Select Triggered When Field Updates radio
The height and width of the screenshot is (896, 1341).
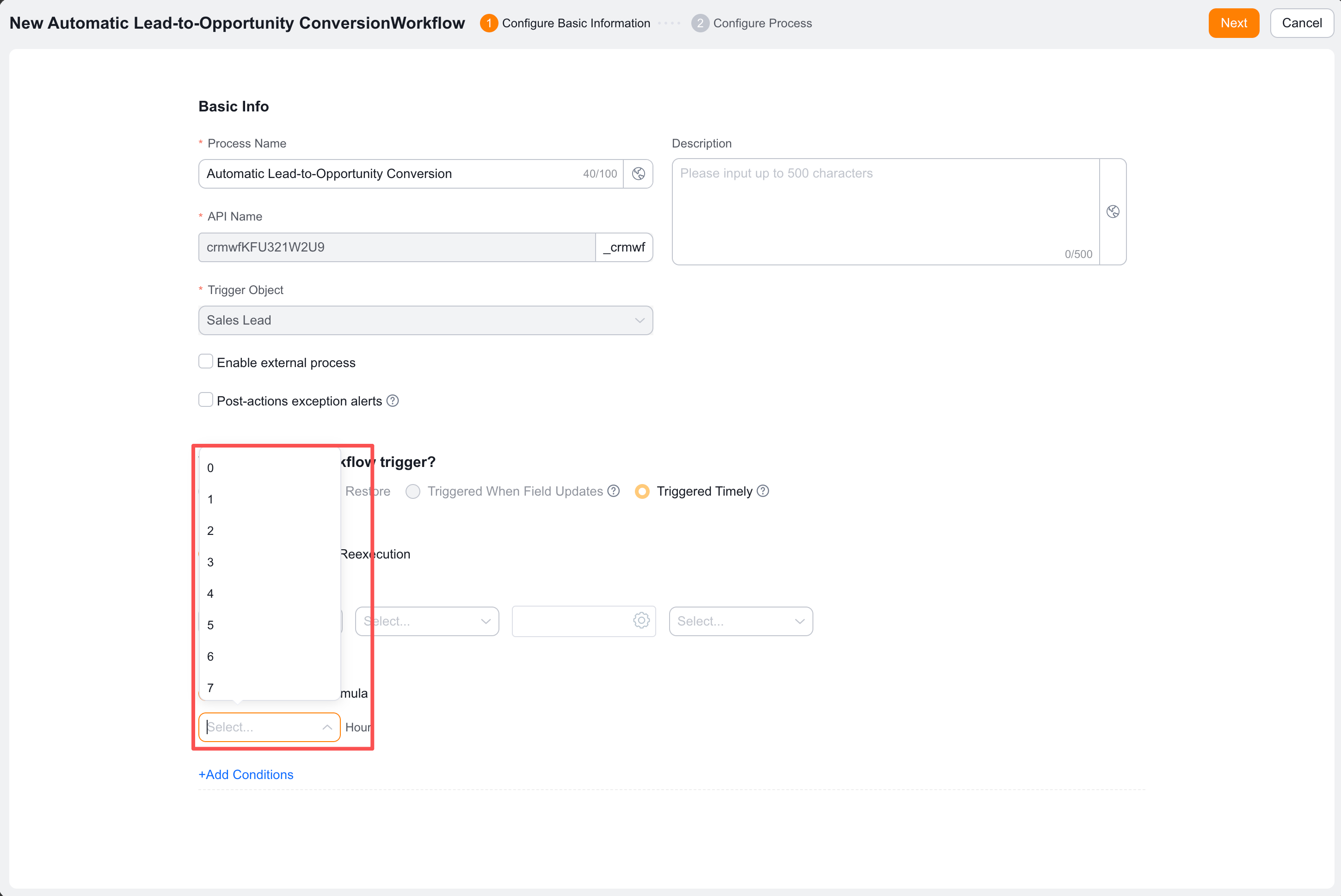pos(412,491)
